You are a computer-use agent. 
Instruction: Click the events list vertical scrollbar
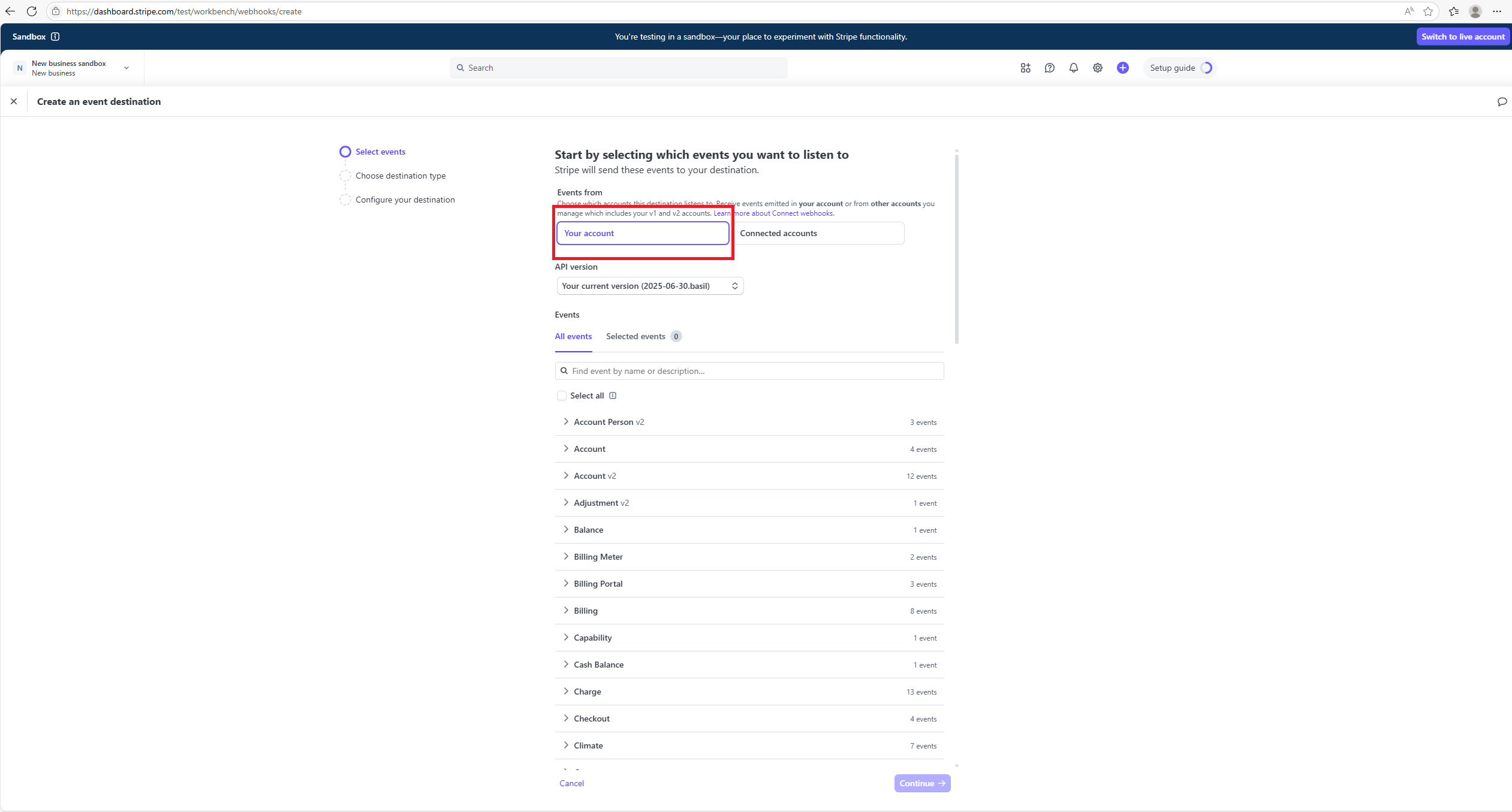[x=957, y=249]
